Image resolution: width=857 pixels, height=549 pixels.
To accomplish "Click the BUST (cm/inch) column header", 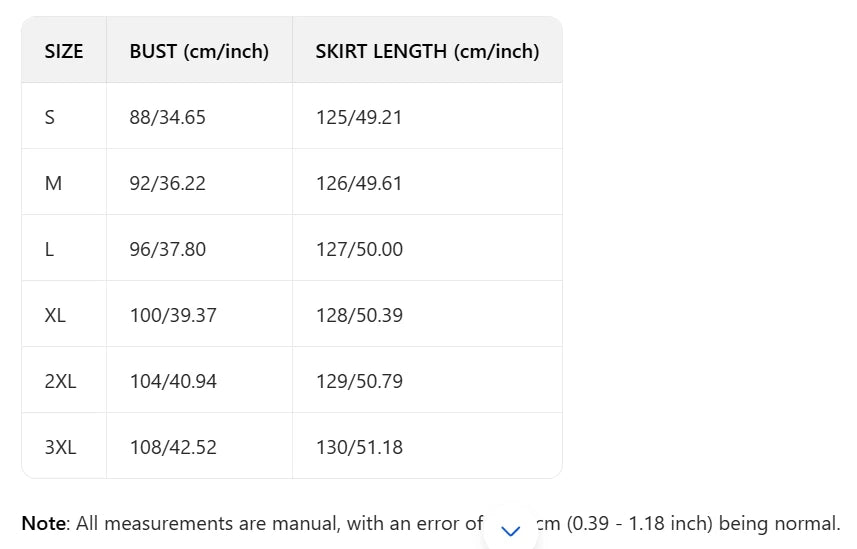I will (199, 51).
